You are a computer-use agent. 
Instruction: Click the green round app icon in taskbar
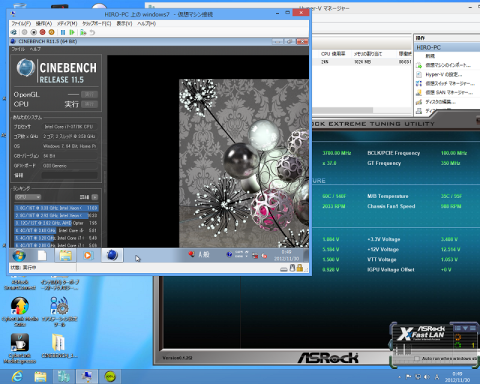(x=110, y=377)
